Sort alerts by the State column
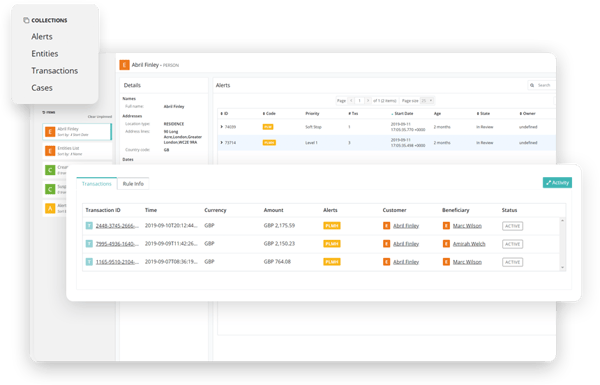The image size is (600, 385). (x=483, y=114)
